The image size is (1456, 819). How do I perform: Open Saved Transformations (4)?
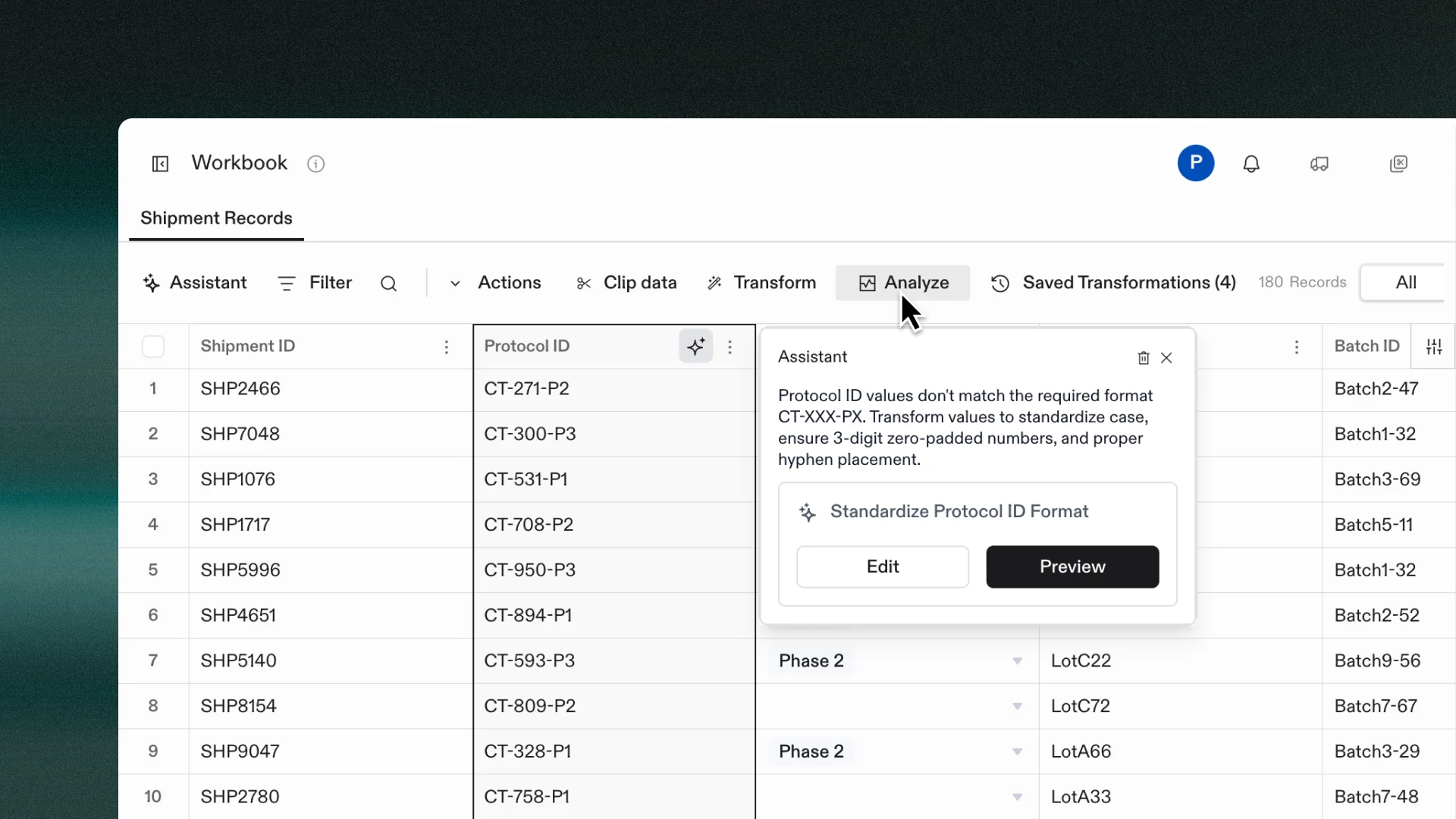(x=1113, y=283)
